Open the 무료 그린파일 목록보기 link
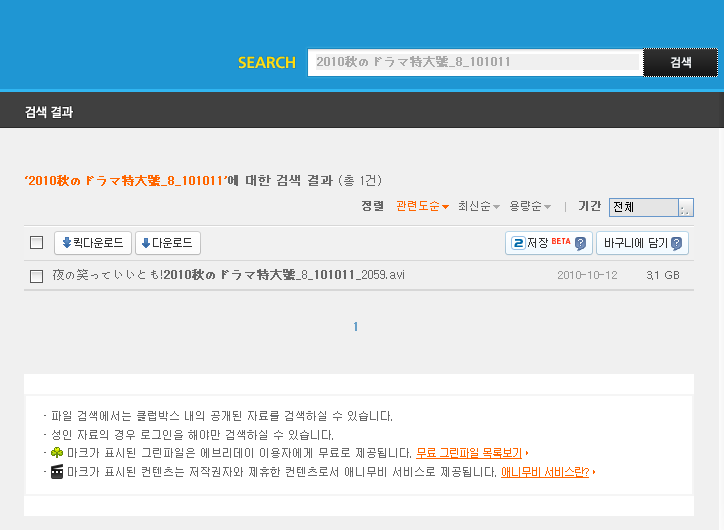This screenshot has height=530, width=724. point(469,453)
